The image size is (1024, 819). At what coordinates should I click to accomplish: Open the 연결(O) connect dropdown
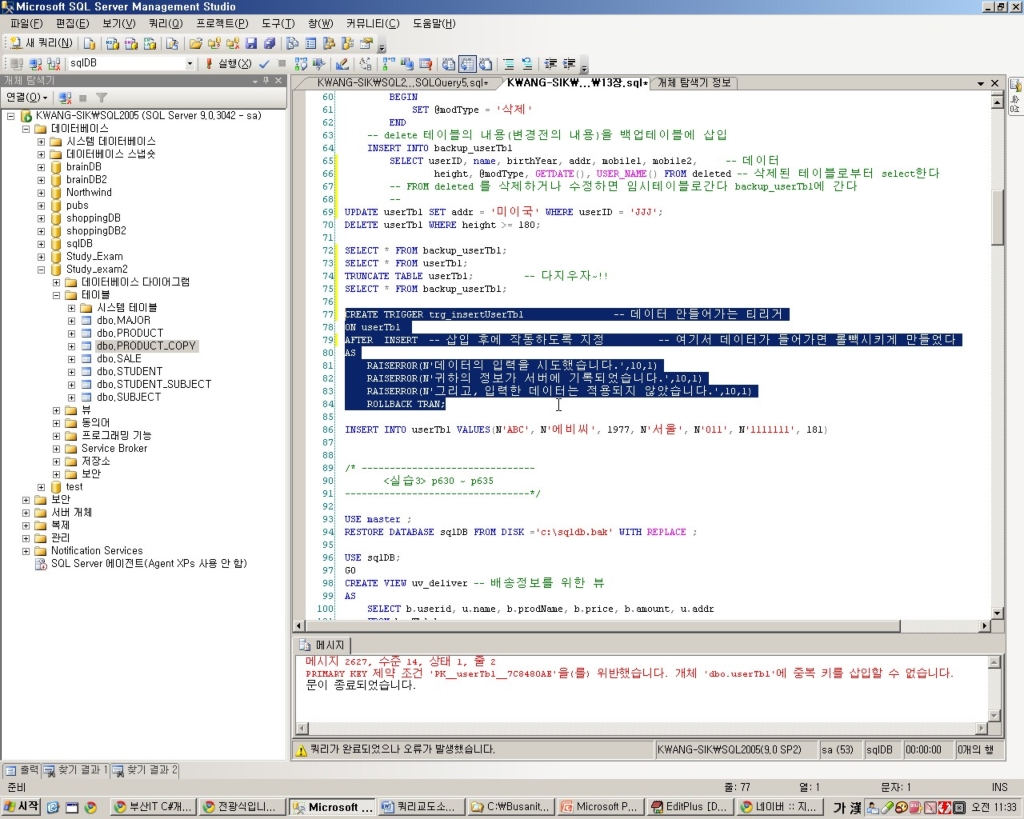(x=26, y=97)
